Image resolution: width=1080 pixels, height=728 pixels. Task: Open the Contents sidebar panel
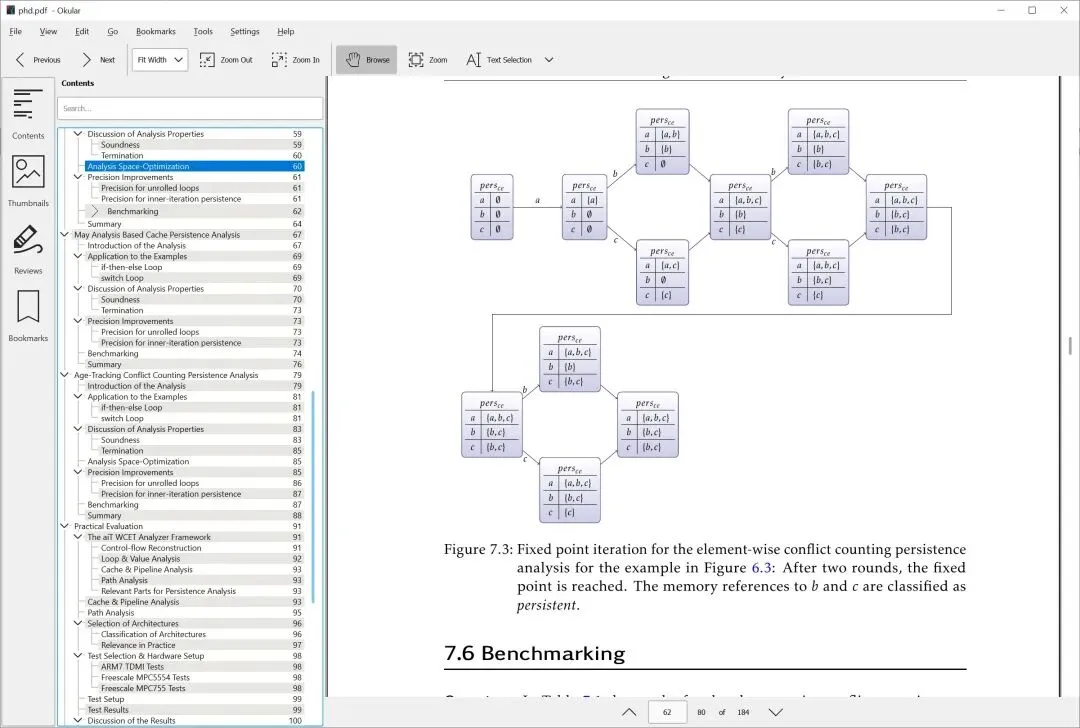28,112
